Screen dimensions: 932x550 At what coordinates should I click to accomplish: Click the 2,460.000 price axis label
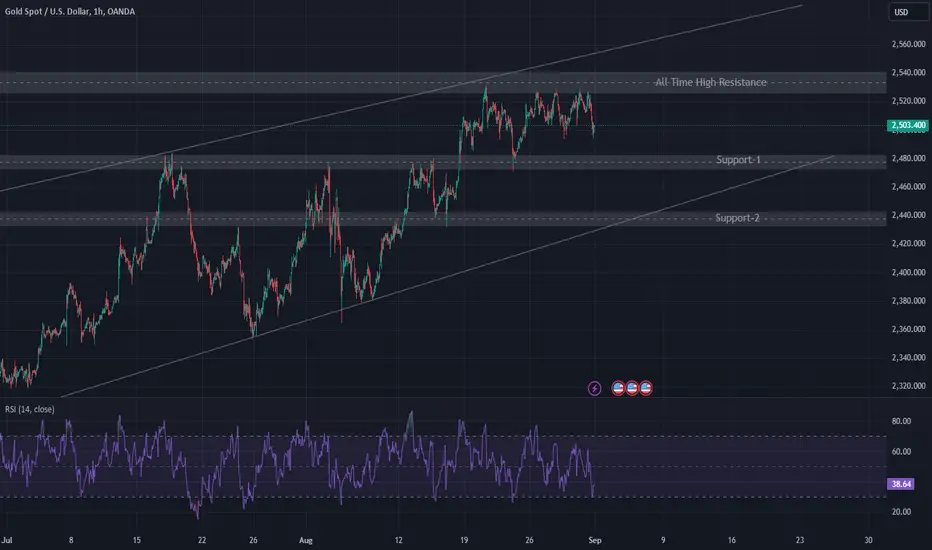click(x=908, y=187)
